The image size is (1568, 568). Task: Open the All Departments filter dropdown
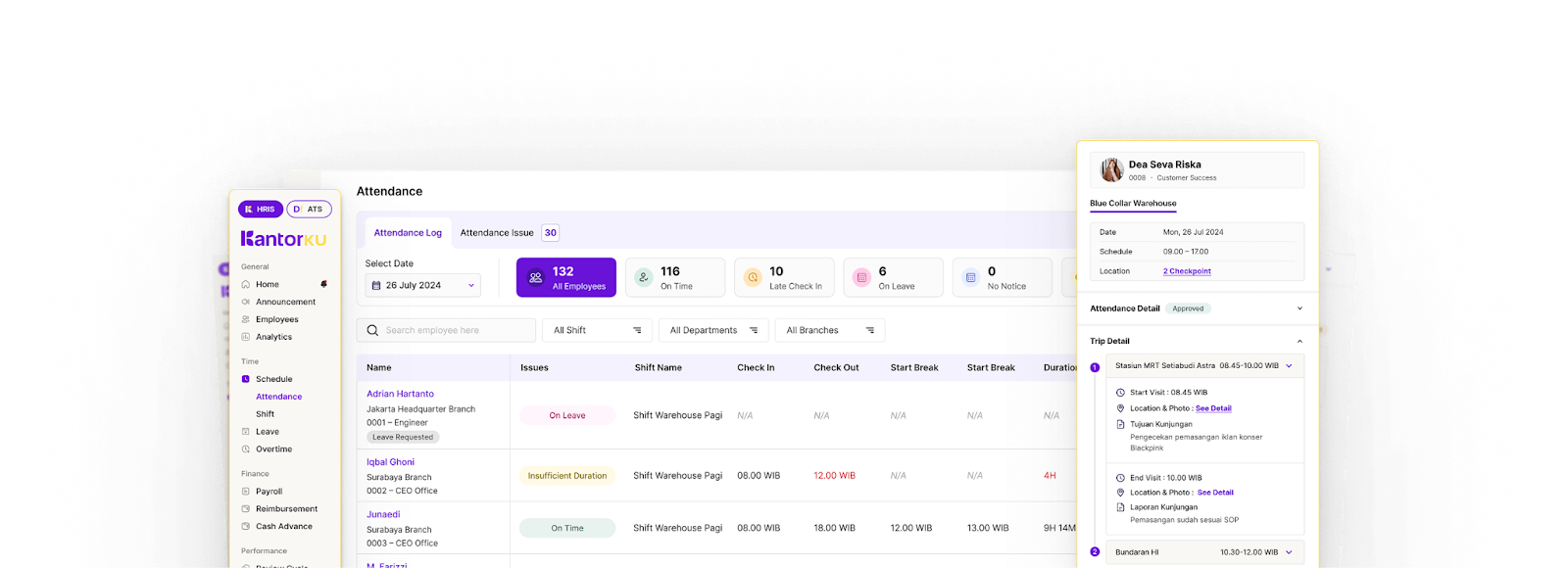pyautogui.click(x=713, y=331)
